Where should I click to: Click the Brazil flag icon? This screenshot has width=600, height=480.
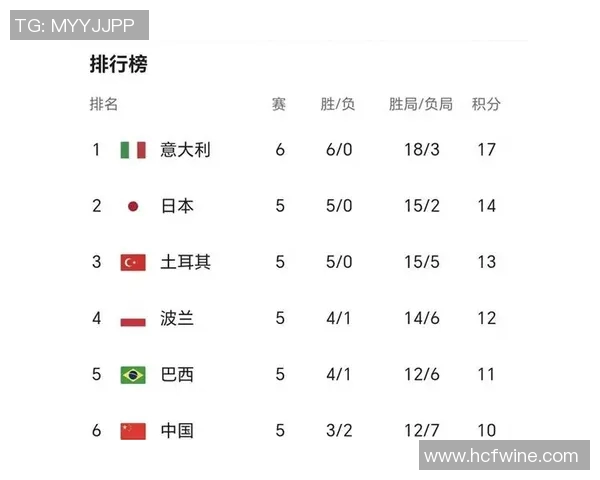(x=132, y=375)
